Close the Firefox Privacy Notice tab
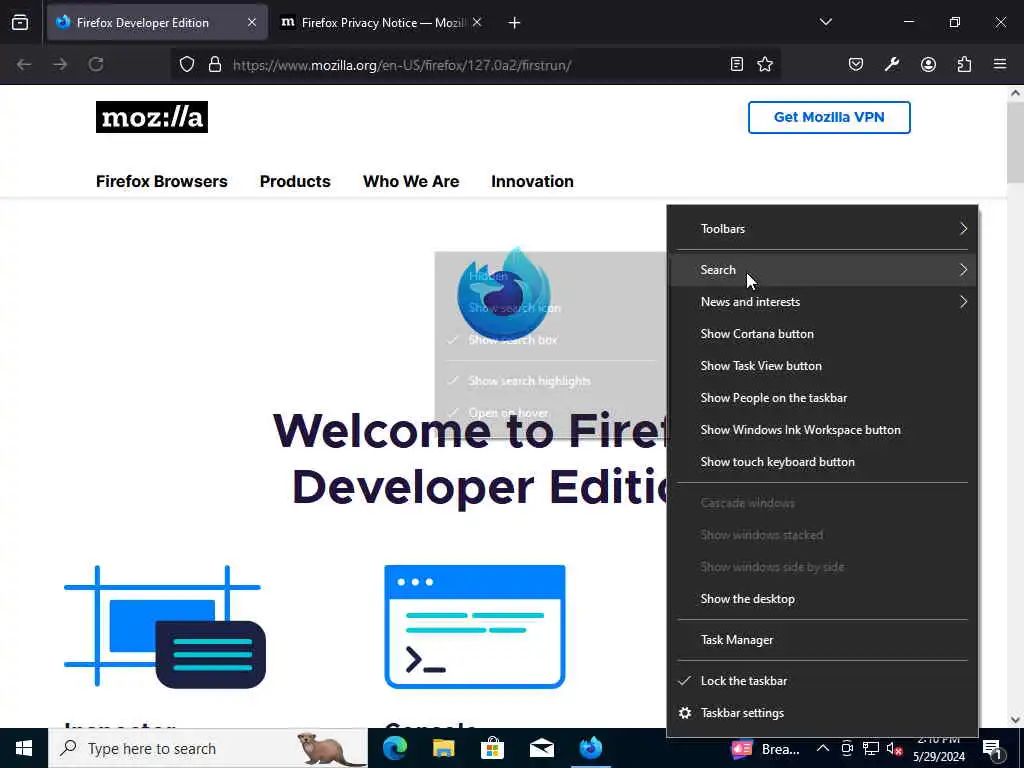The image size is (1024, 768). [x=477, y=23]
